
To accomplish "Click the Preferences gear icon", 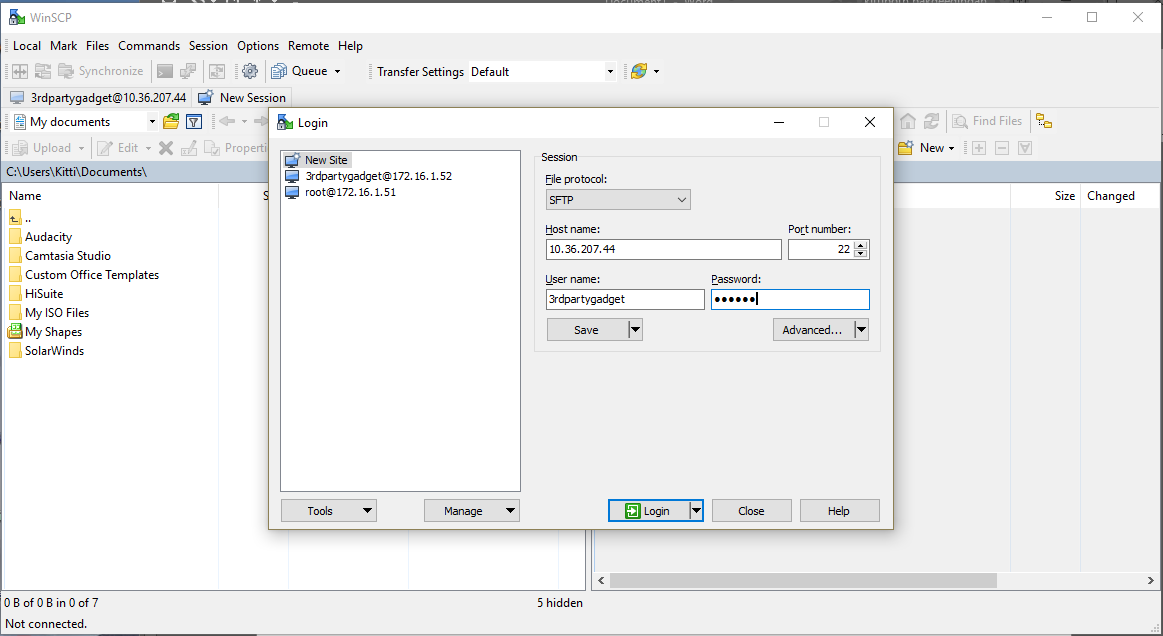I will point(250,71).
